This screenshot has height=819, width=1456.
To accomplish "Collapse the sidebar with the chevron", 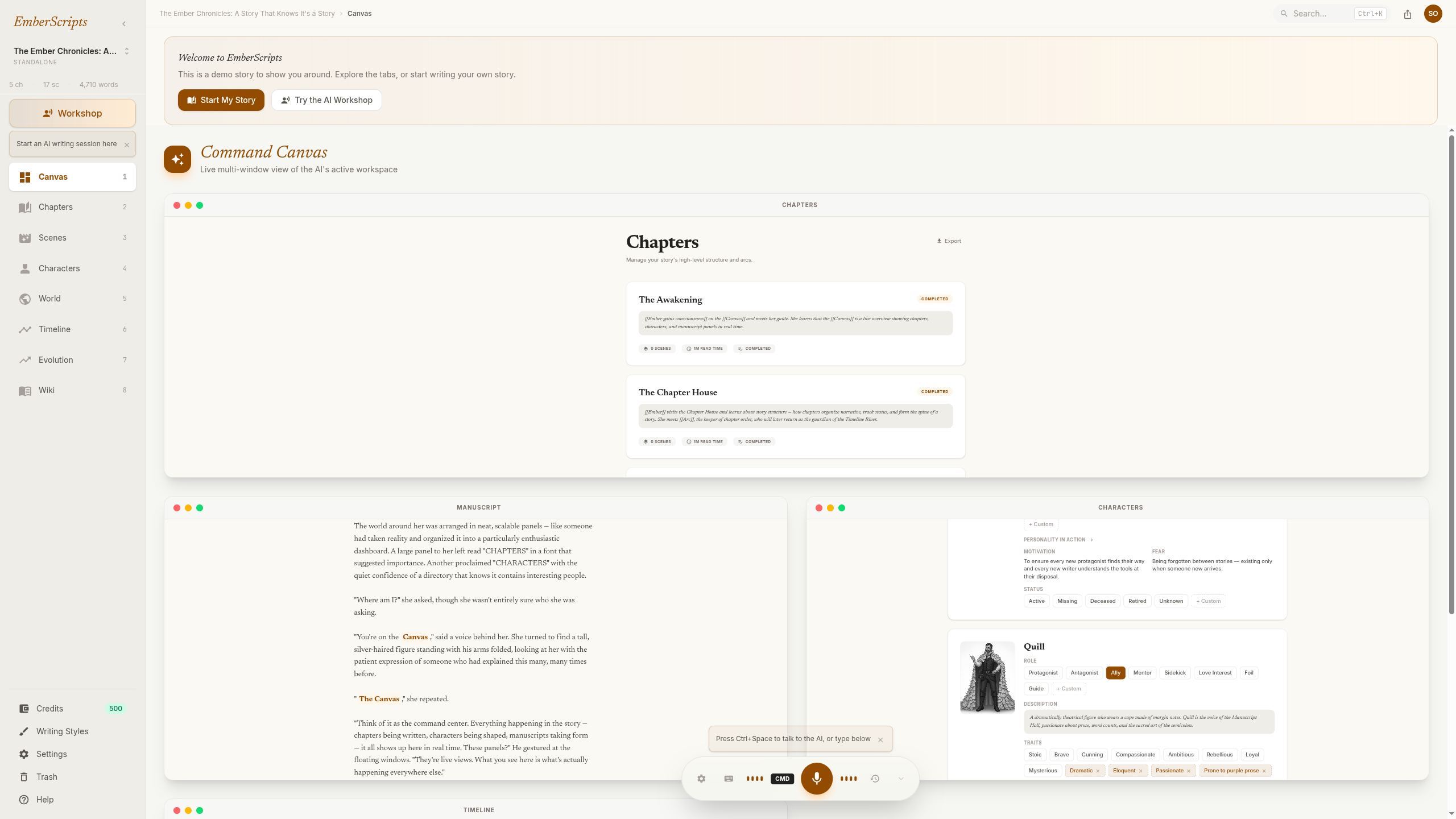I will coord(124,24).
